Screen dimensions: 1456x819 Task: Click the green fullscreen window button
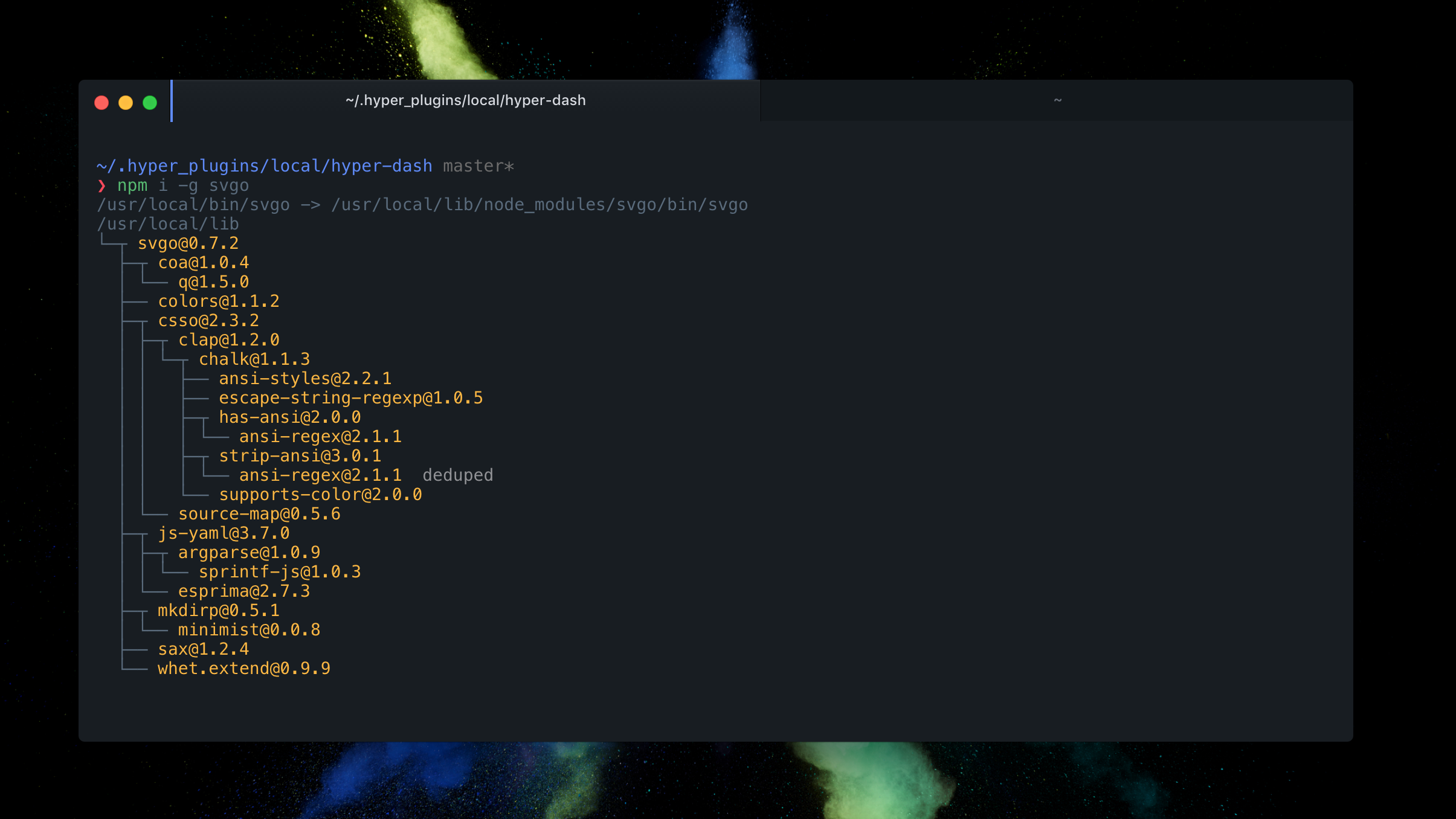[x=150, y=103]
